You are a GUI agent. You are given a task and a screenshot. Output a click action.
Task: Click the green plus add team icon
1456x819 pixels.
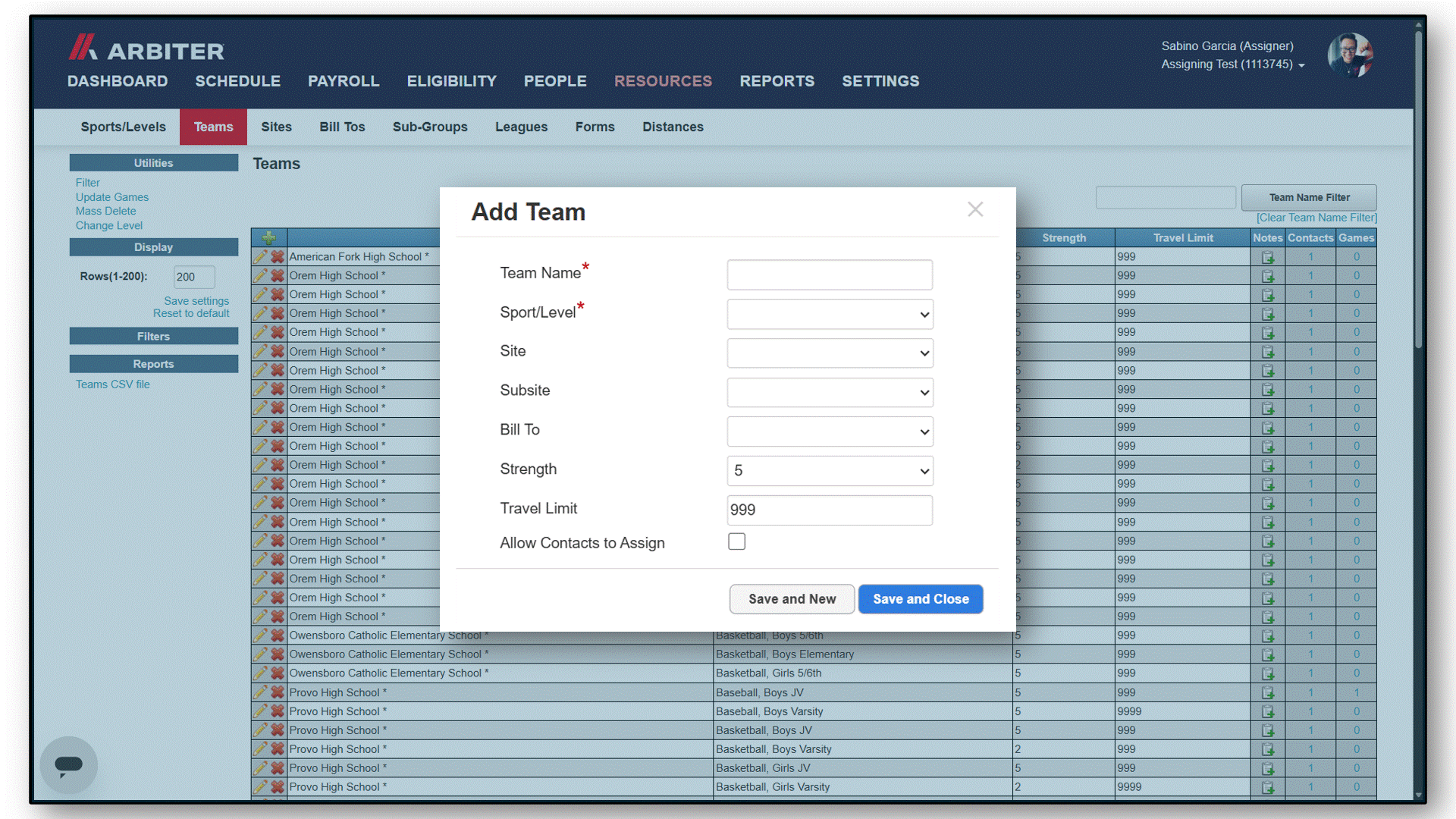point(268,237)
